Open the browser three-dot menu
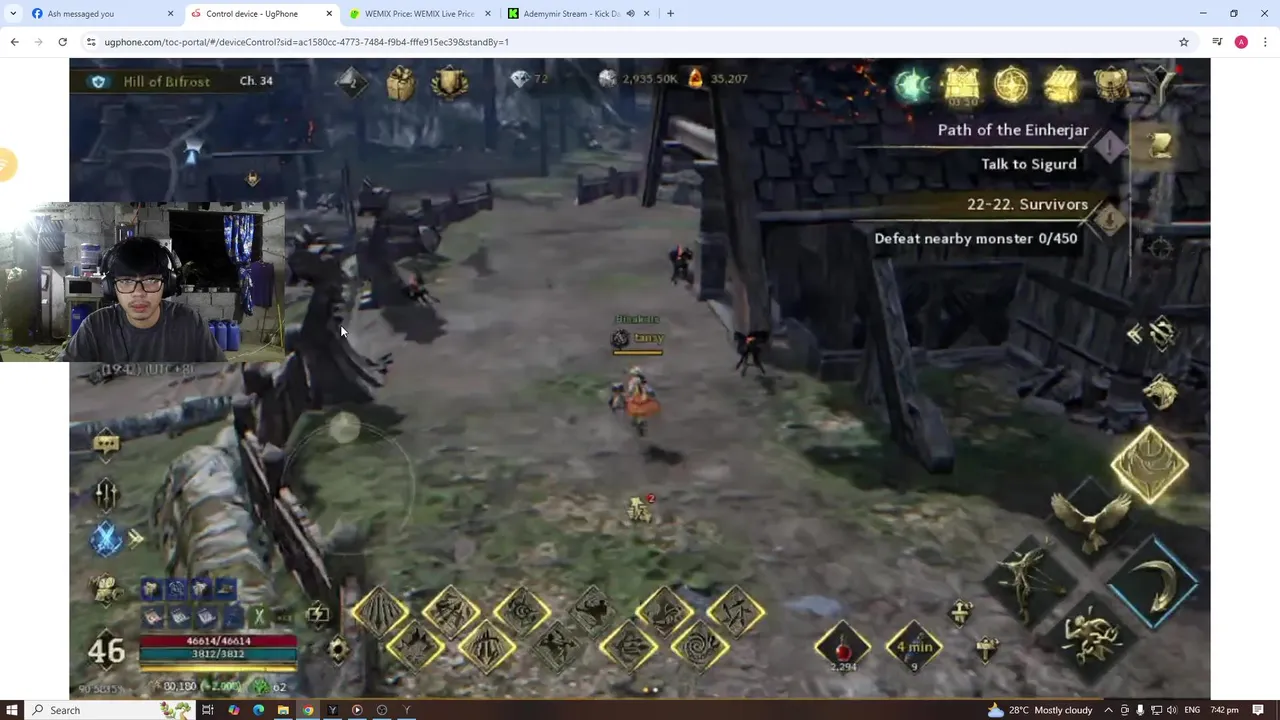1280x720 pixels. tap(1266, 42)
